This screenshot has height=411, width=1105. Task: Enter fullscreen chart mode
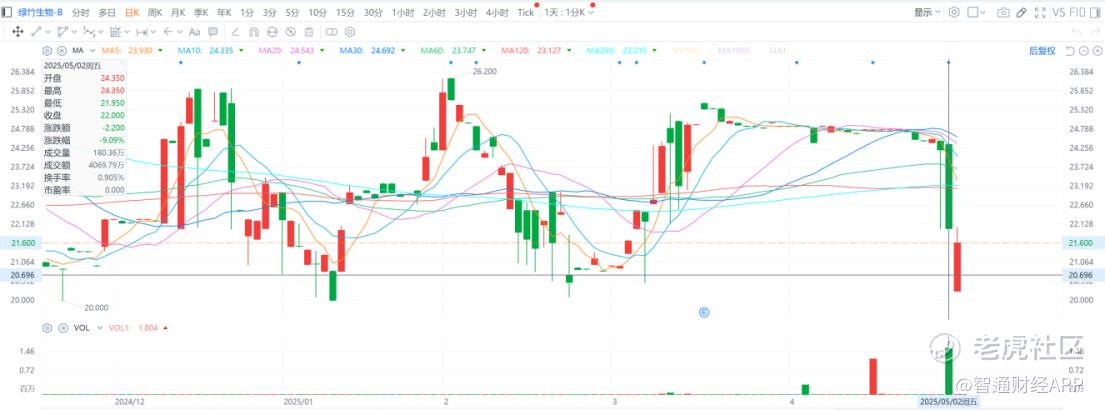point(1039,13)
